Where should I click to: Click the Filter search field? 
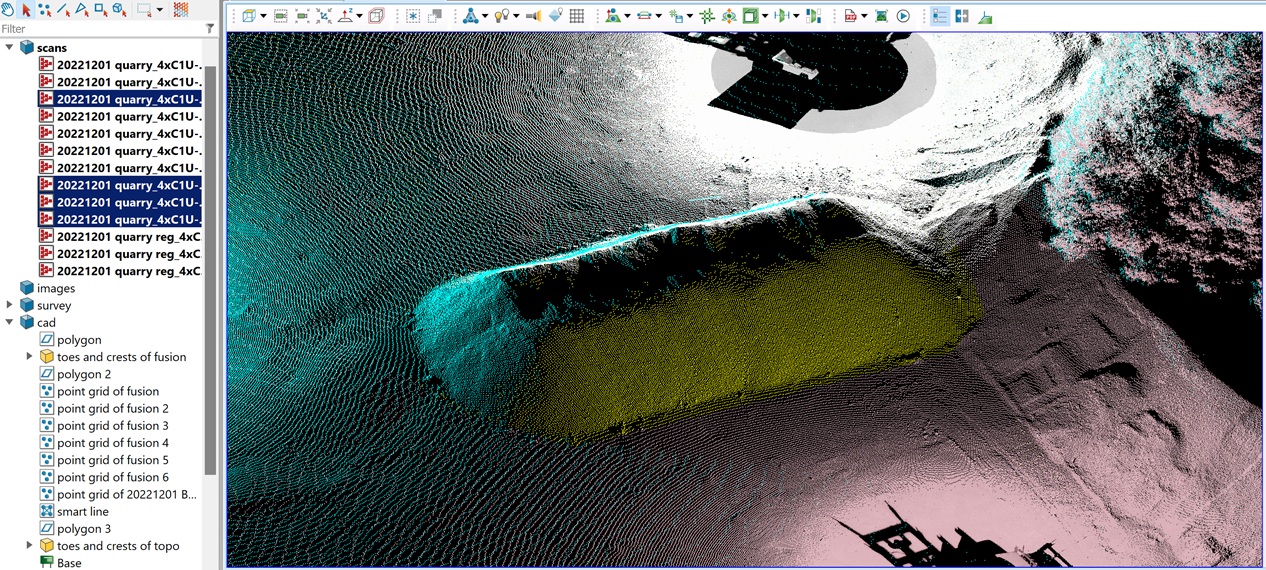100,29
